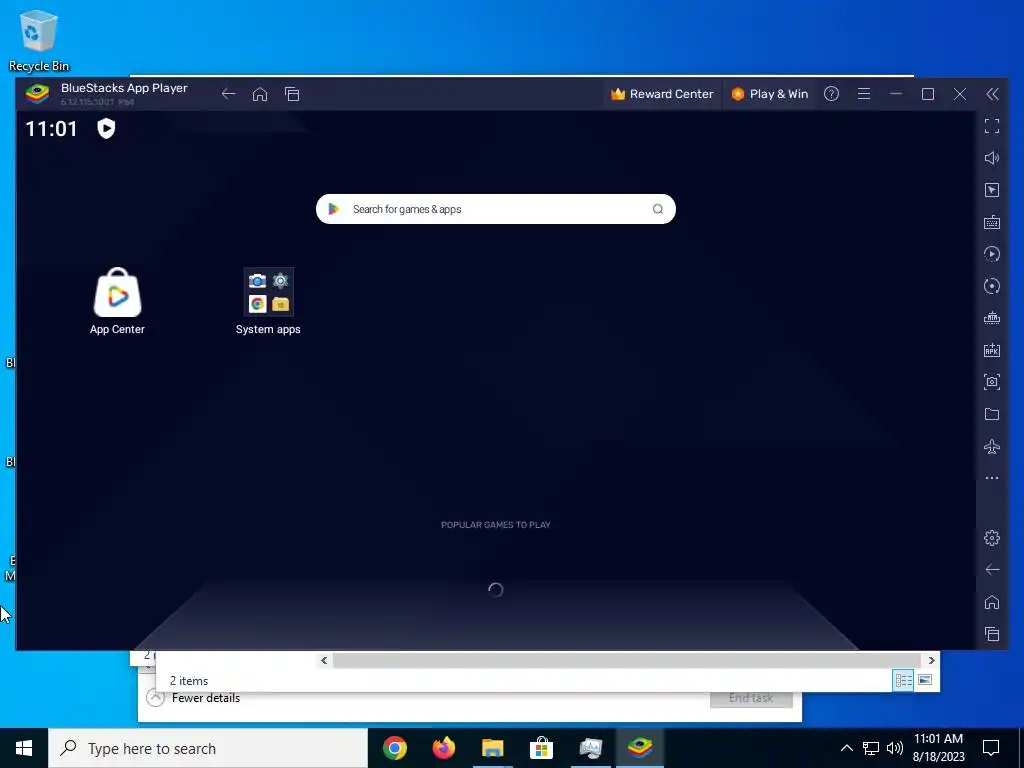Click the shield icon next to clock
1024x768 pixels.
(x=106, y=129)
